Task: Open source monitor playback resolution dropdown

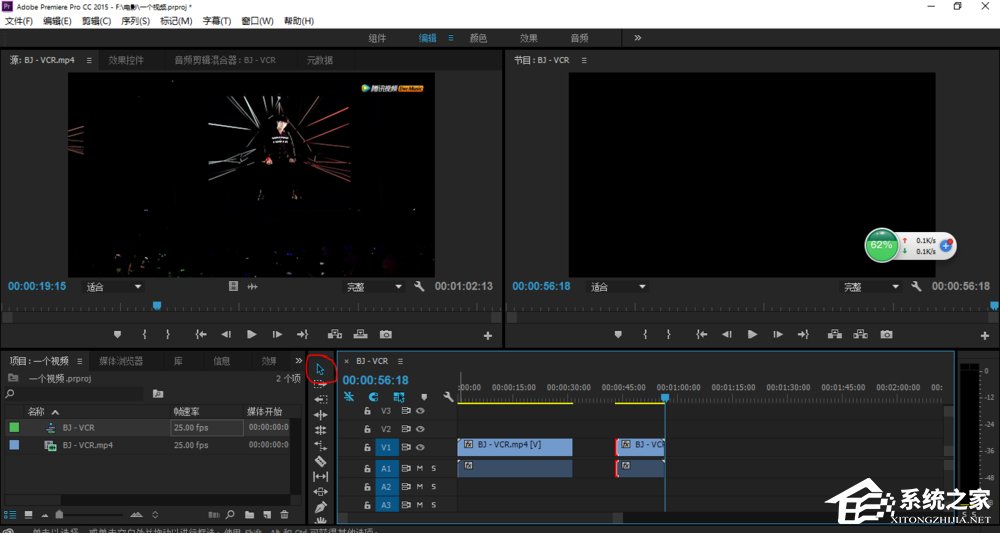Action: 375,287
